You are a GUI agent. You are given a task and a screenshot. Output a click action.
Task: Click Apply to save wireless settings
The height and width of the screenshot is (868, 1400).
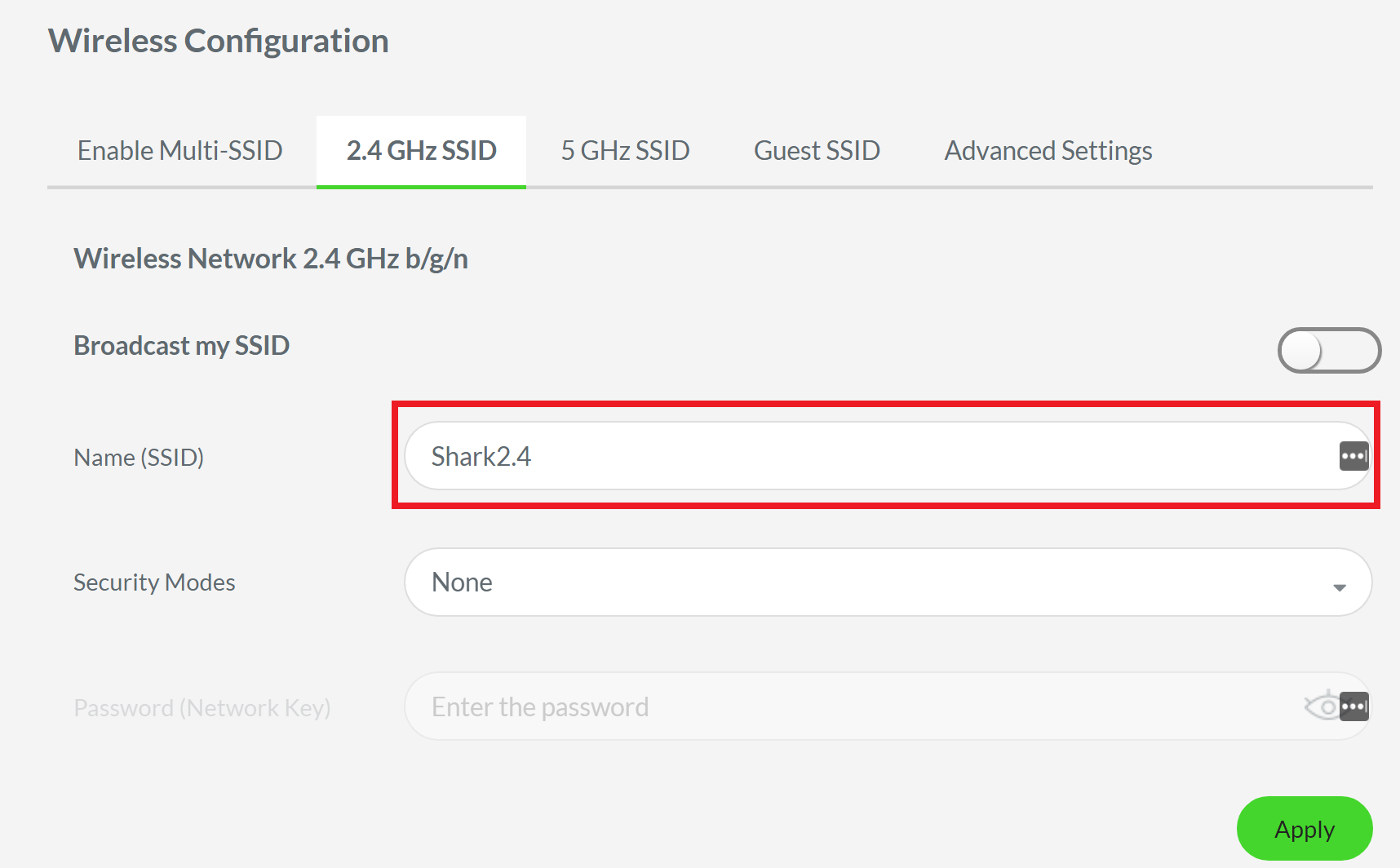click(1304, 829)
